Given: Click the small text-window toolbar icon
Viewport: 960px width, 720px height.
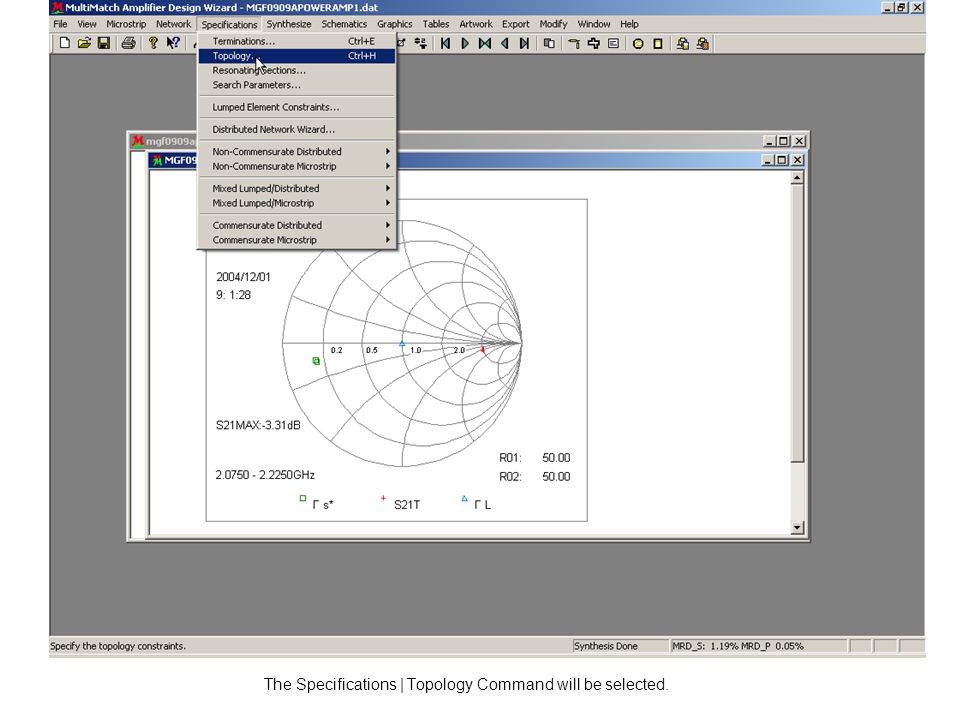Looking at the screenshot, I should tap(613, 43).
